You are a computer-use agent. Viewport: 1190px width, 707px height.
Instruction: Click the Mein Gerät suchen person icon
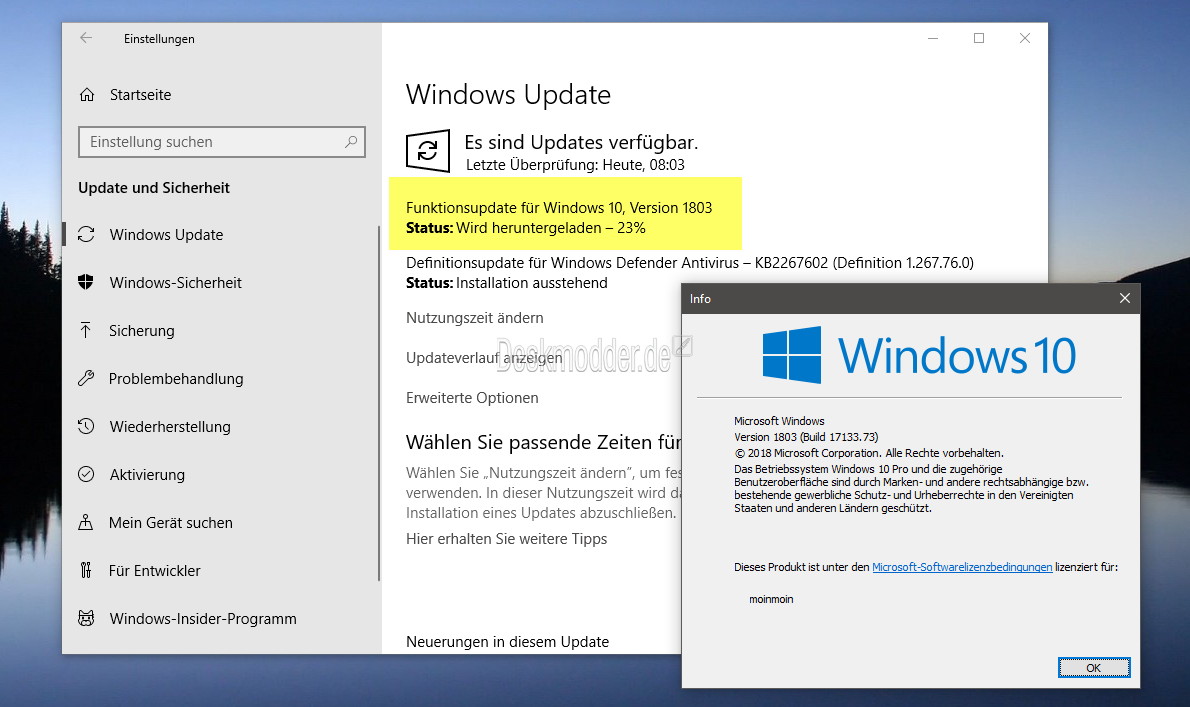86,522
